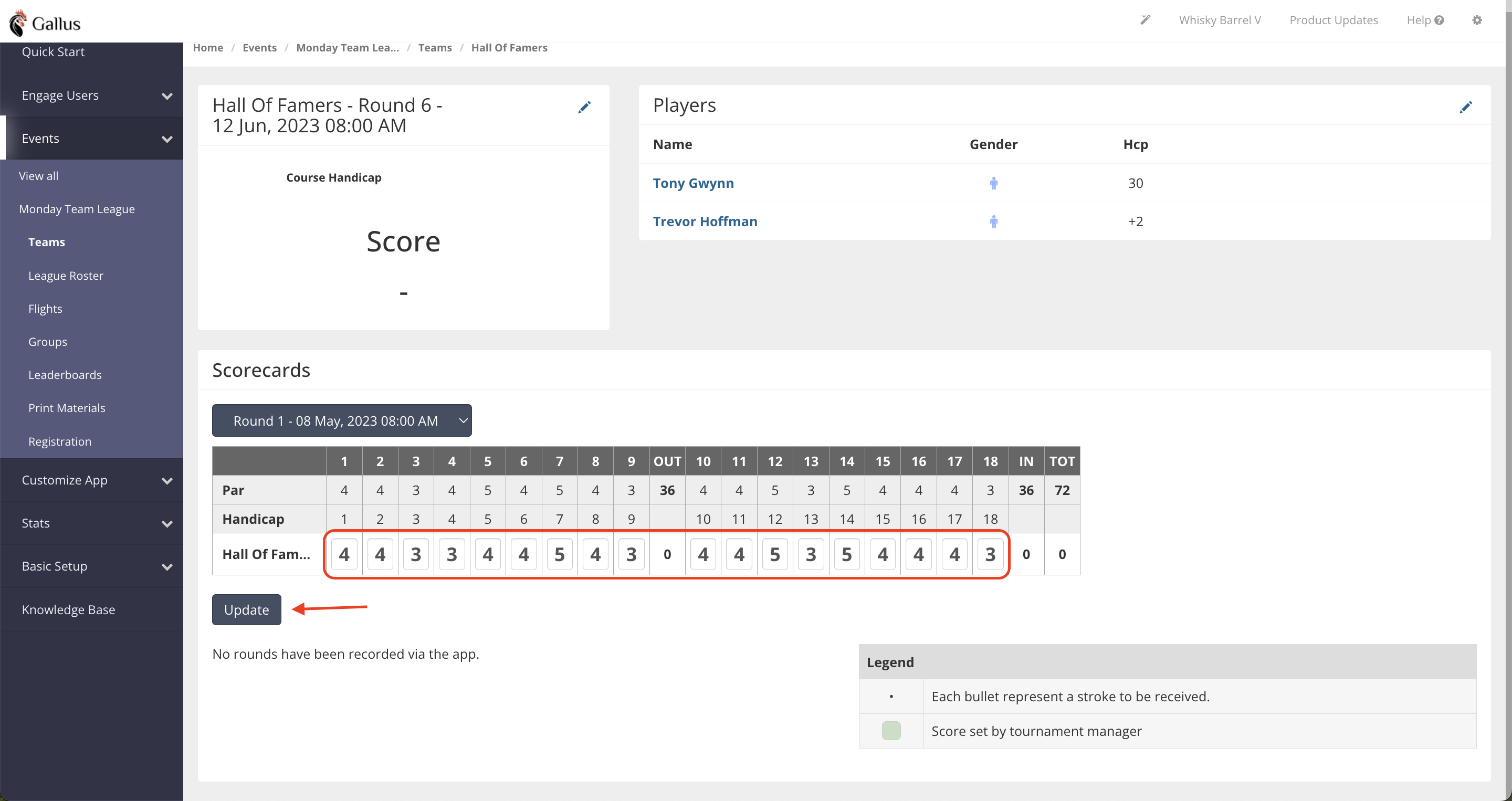
Task: Open Registration in the sidebar
Action: point(60,441)
